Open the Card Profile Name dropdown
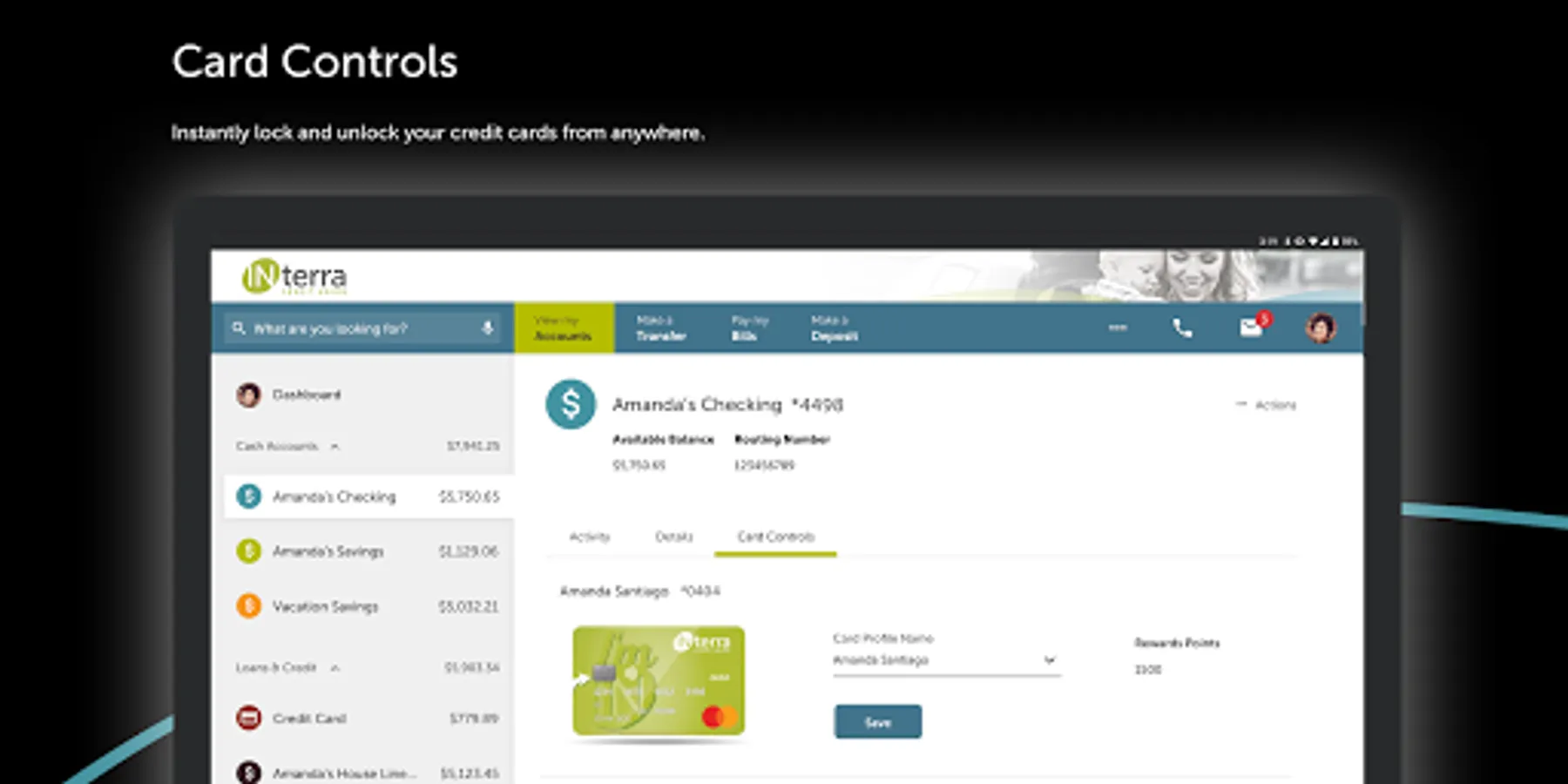This screenshot has height=784, width=1568. [x=946, y=660]
